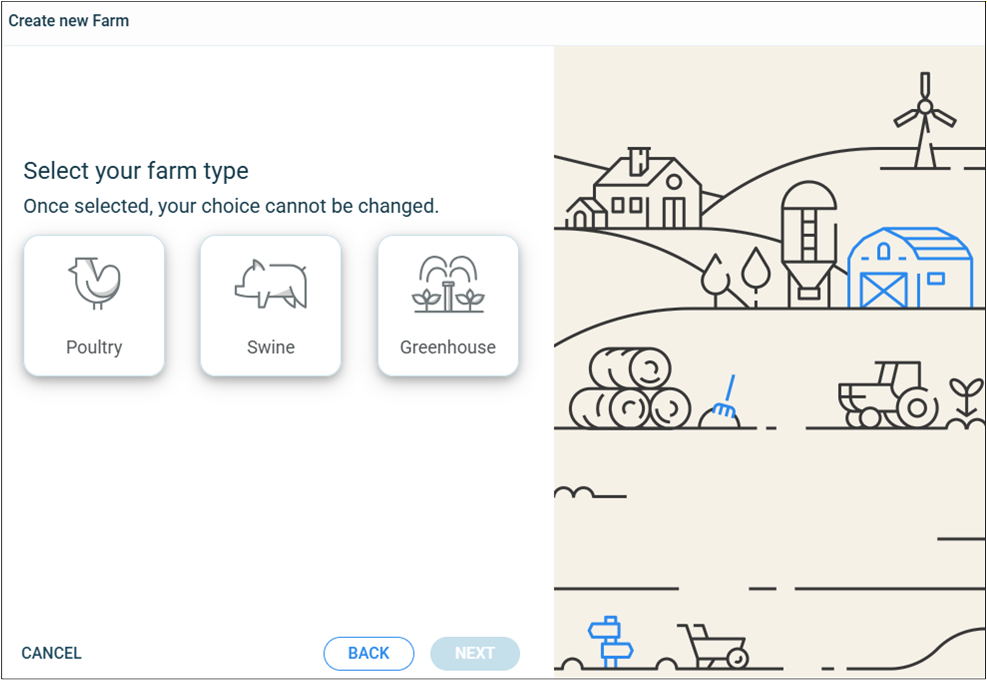Click the rooster icon on the Poultry card
This screenshot has height=680, width=987.
(94, 283)
